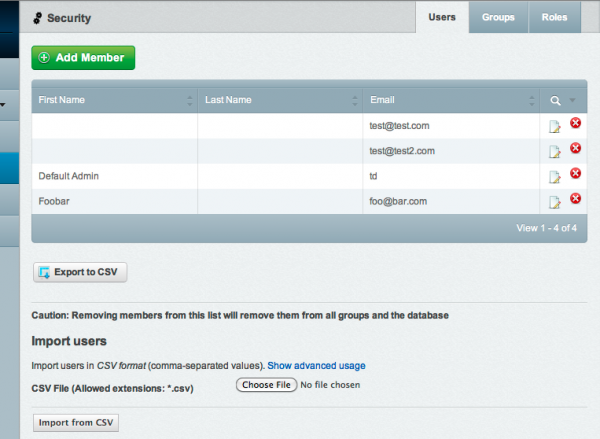The height and width of the screenshot is (439, 600).
Task: Select the Default Admin name cell
Action: tap(114, 176)
